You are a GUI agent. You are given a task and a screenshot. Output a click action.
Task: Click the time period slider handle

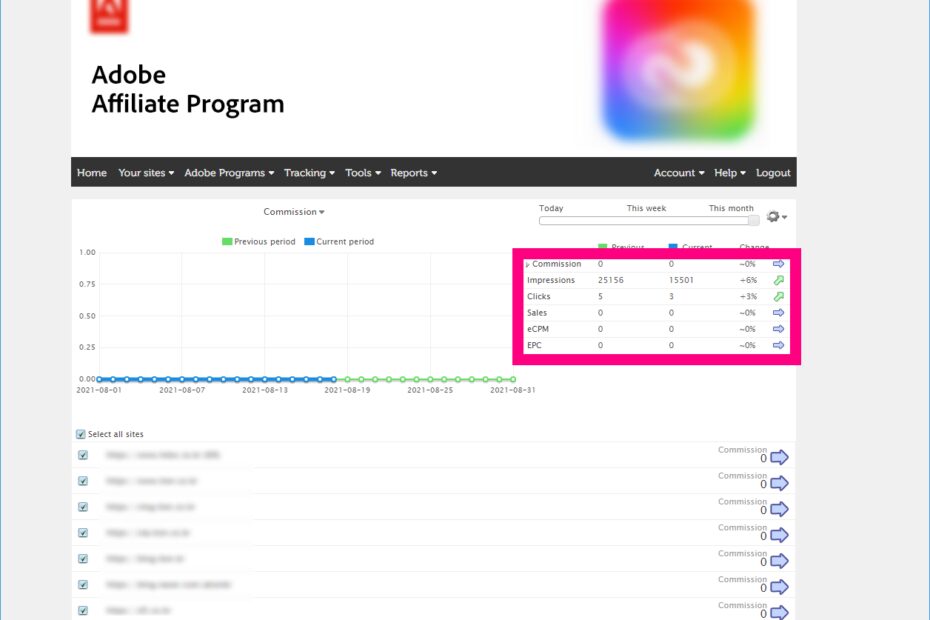pyautogui.click(x=754, y=221)
